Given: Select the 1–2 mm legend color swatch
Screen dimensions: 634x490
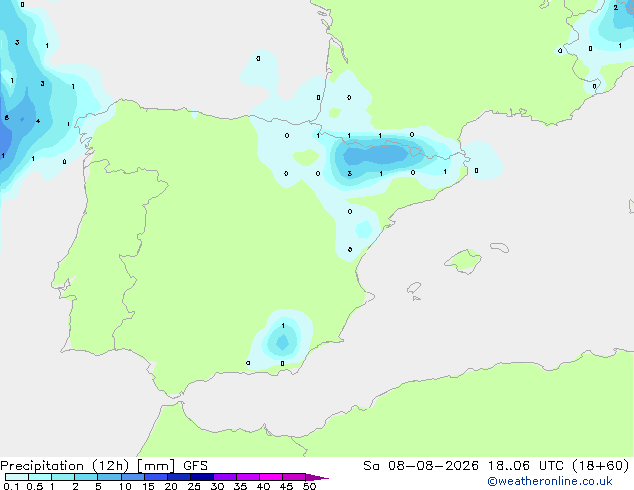Looking at the screenshot, I should 63,477.
